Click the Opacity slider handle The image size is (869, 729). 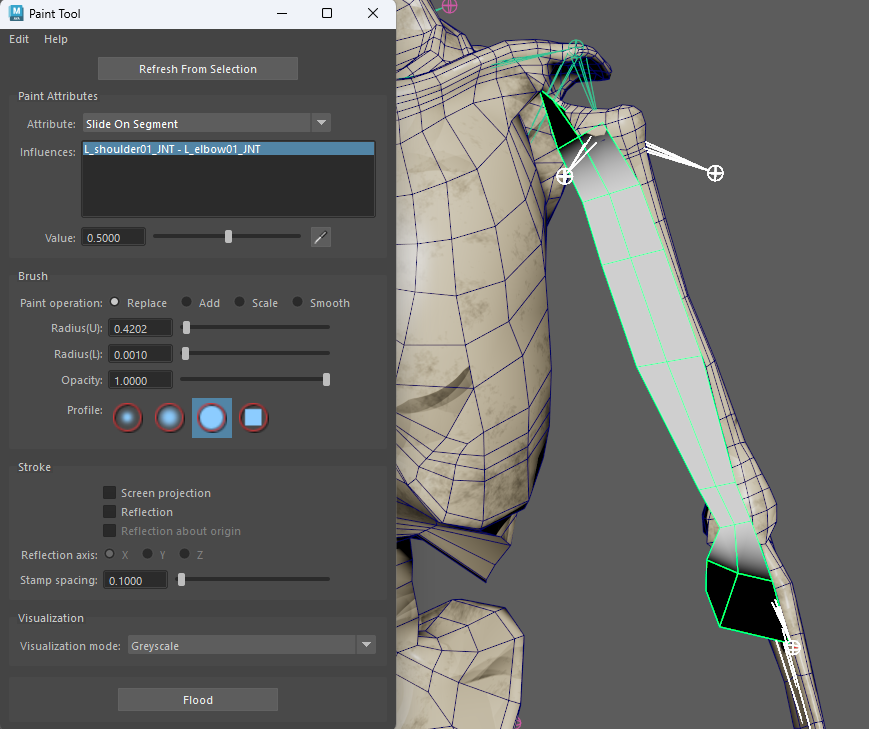click(326, 380)
